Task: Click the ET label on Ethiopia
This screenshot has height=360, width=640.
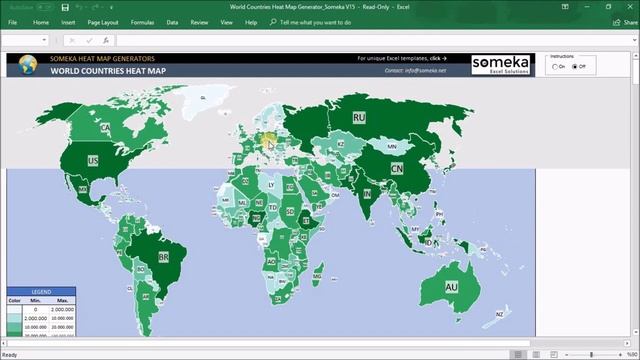Action: [x=306, y=221]
